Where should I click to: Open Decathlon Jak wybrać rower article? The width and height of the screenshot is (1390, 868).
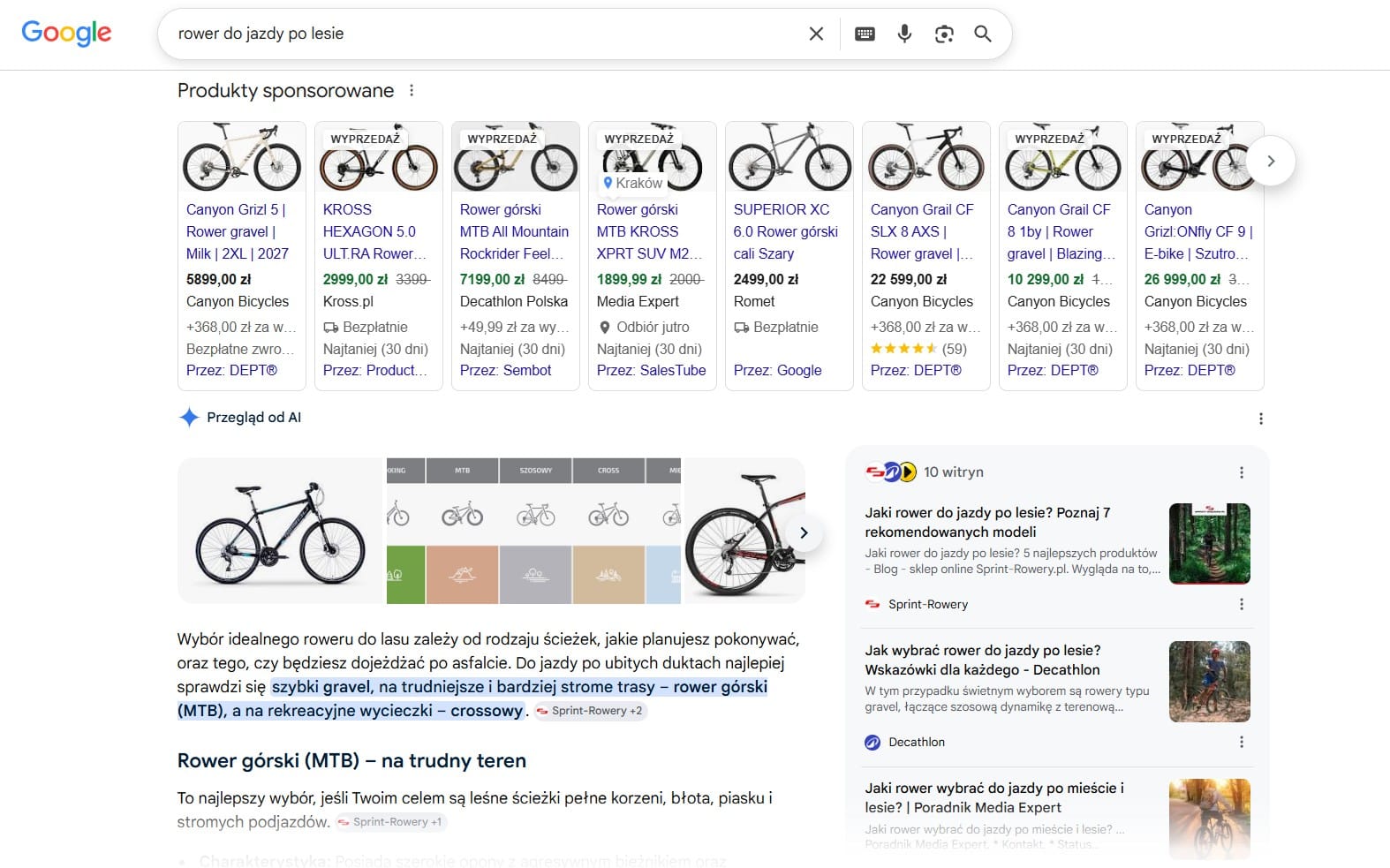point(983,660)
